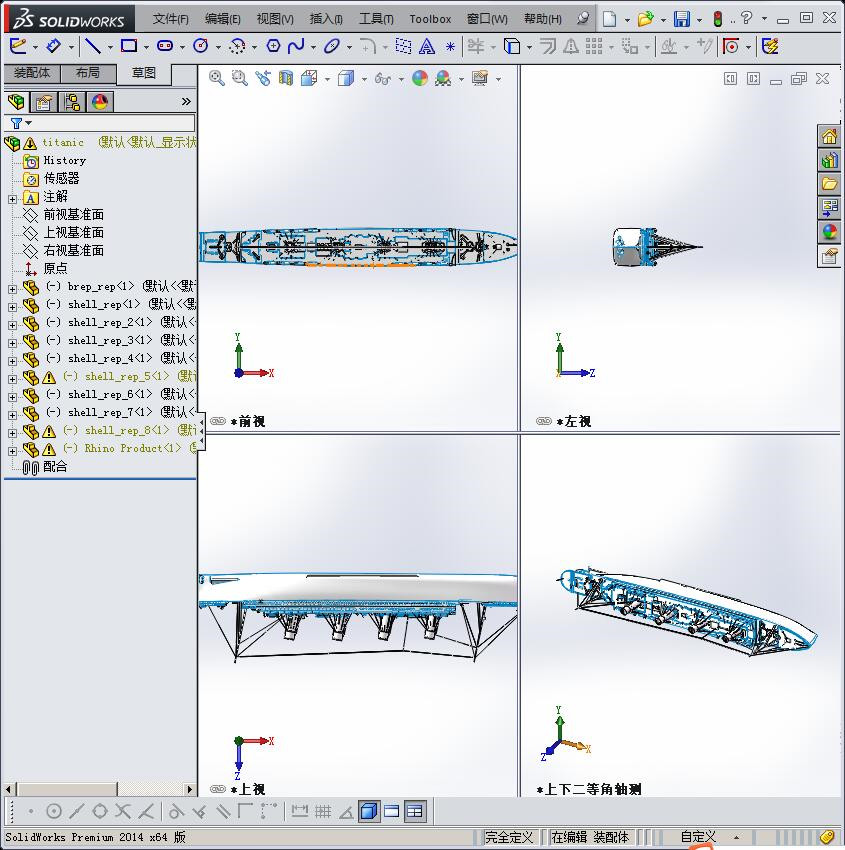The height and width of the screenshot is (850, 845).
Task: Select the Line sketch tool
Action: [93, 46]
